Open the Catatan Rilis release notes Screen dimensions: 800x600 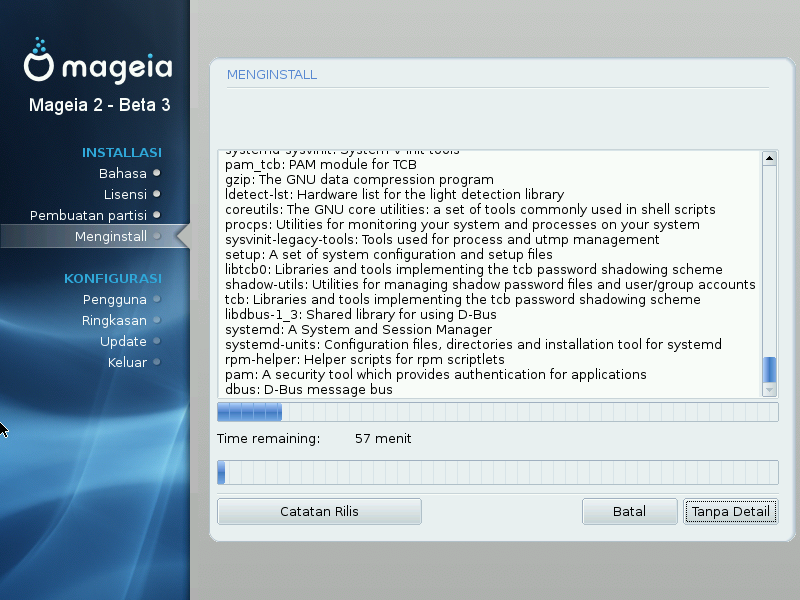[x=319, y=511]
